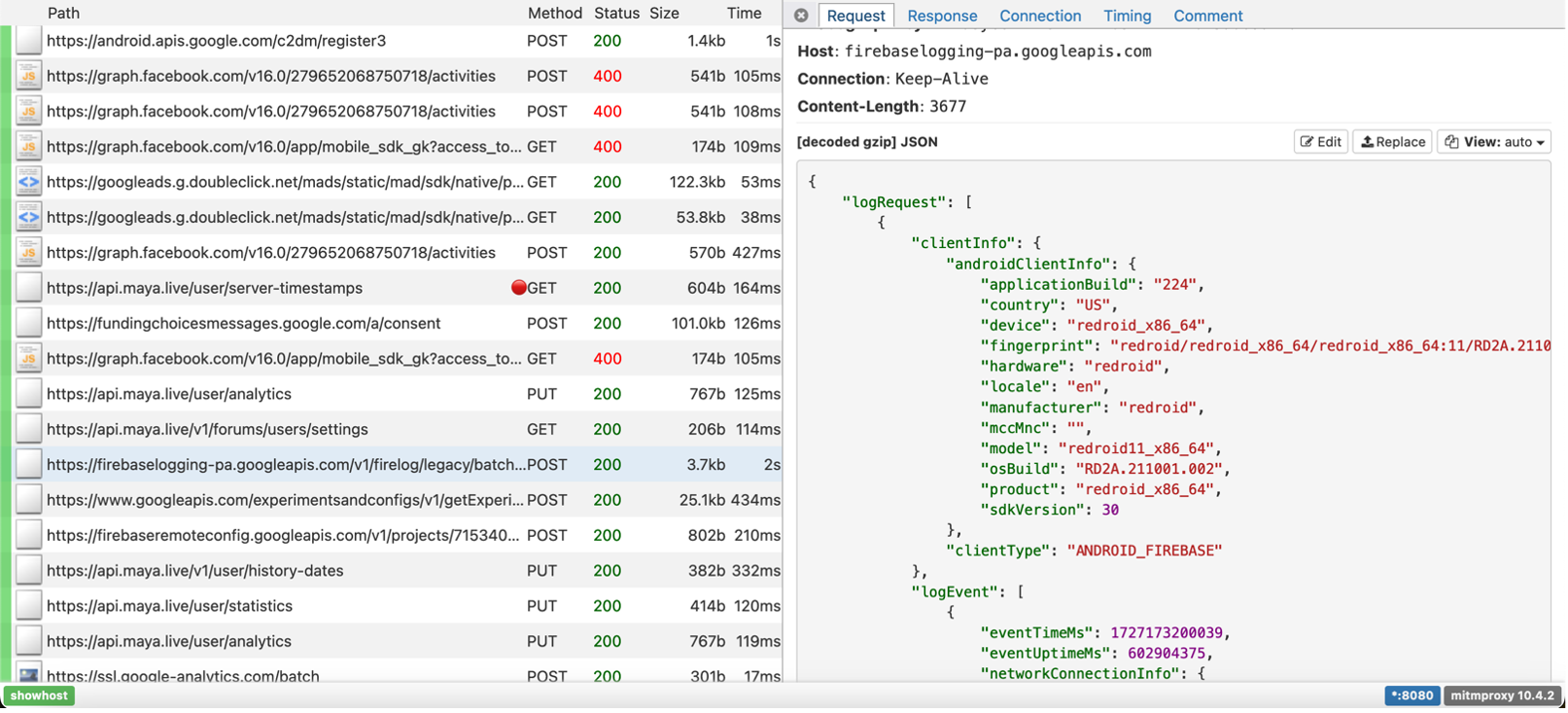Click the *:8080 listen port badge

(x=1411, y=695)
